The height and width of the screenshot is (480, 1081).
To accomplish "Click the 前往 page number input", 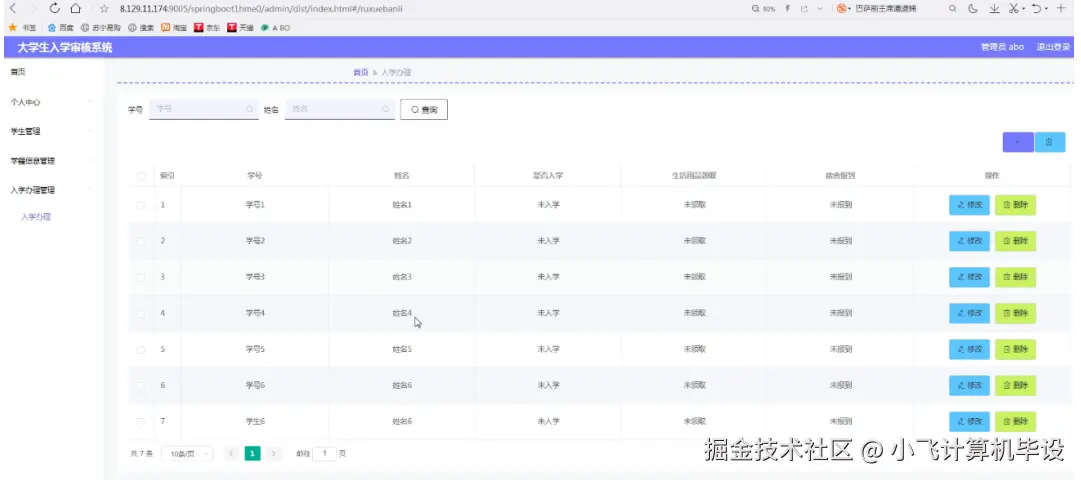I will coord(325,454).
